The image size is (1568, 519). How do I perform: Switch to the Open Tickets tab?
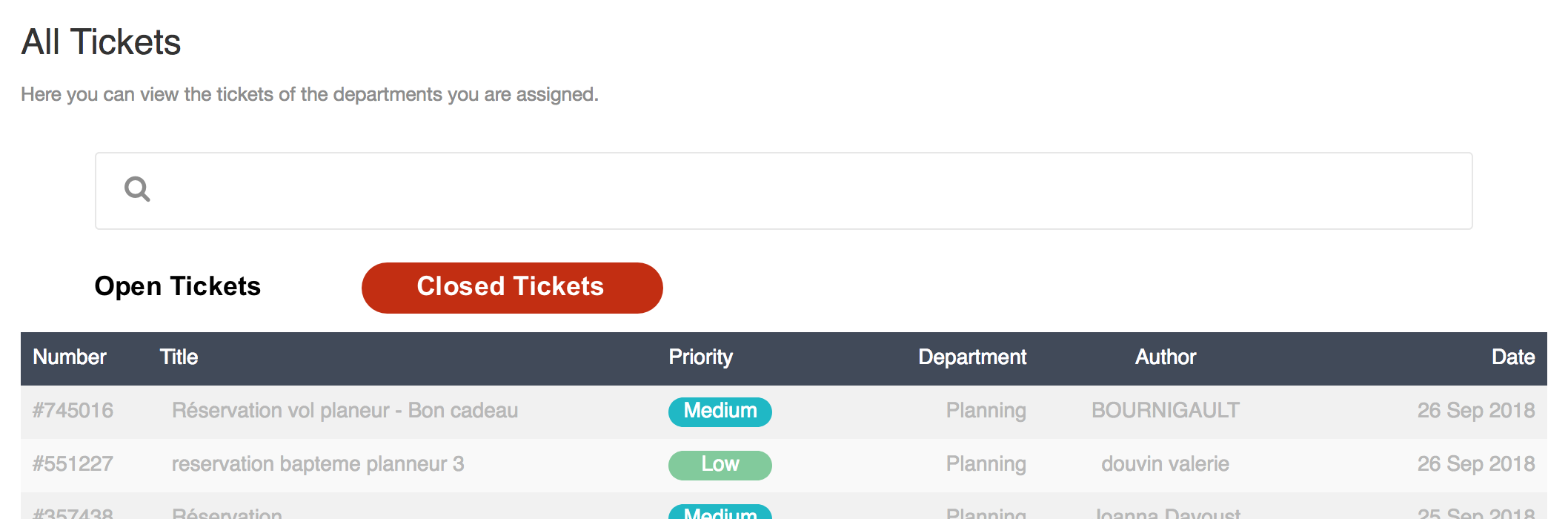(176, 287)
